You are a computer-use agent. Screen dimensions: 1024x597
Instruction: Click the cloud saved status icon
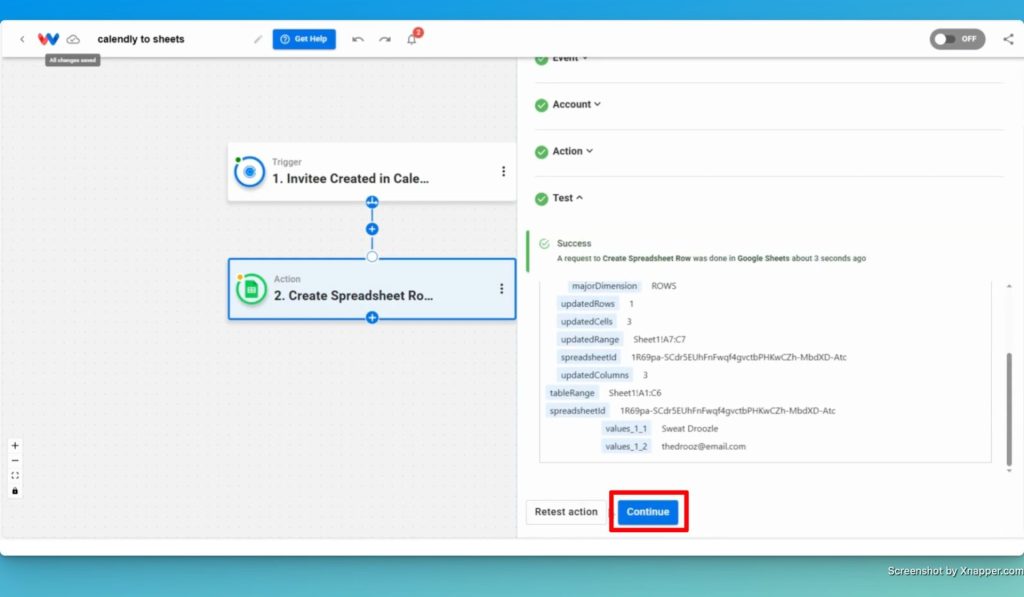point(73,39)
